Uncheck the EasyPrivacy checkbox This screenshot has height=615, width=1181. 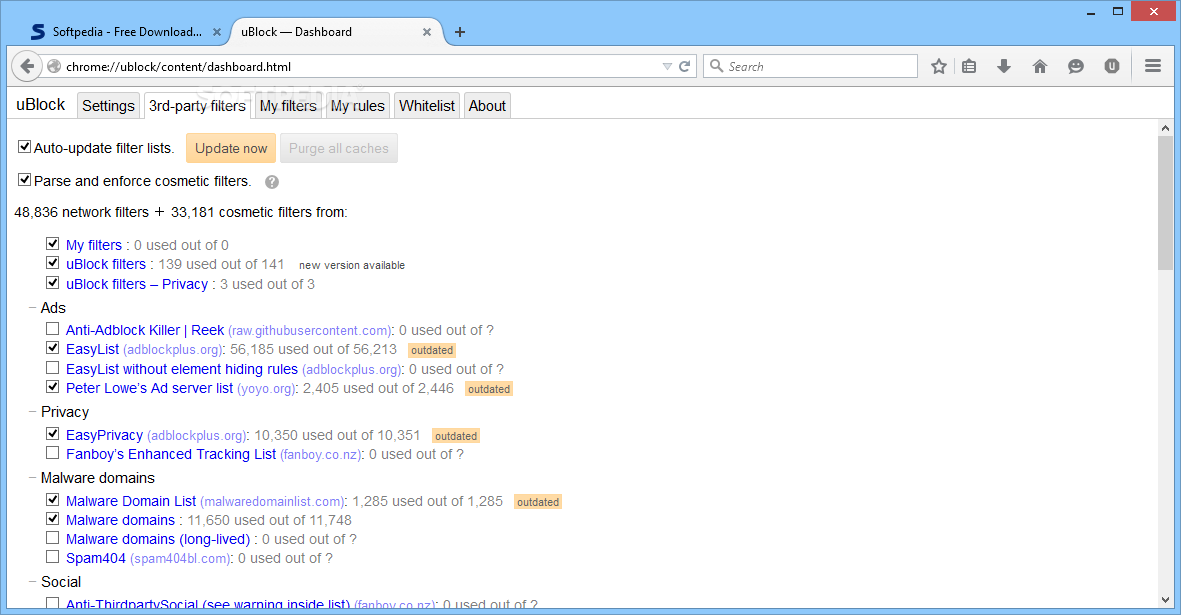click(x=52, y=434)
